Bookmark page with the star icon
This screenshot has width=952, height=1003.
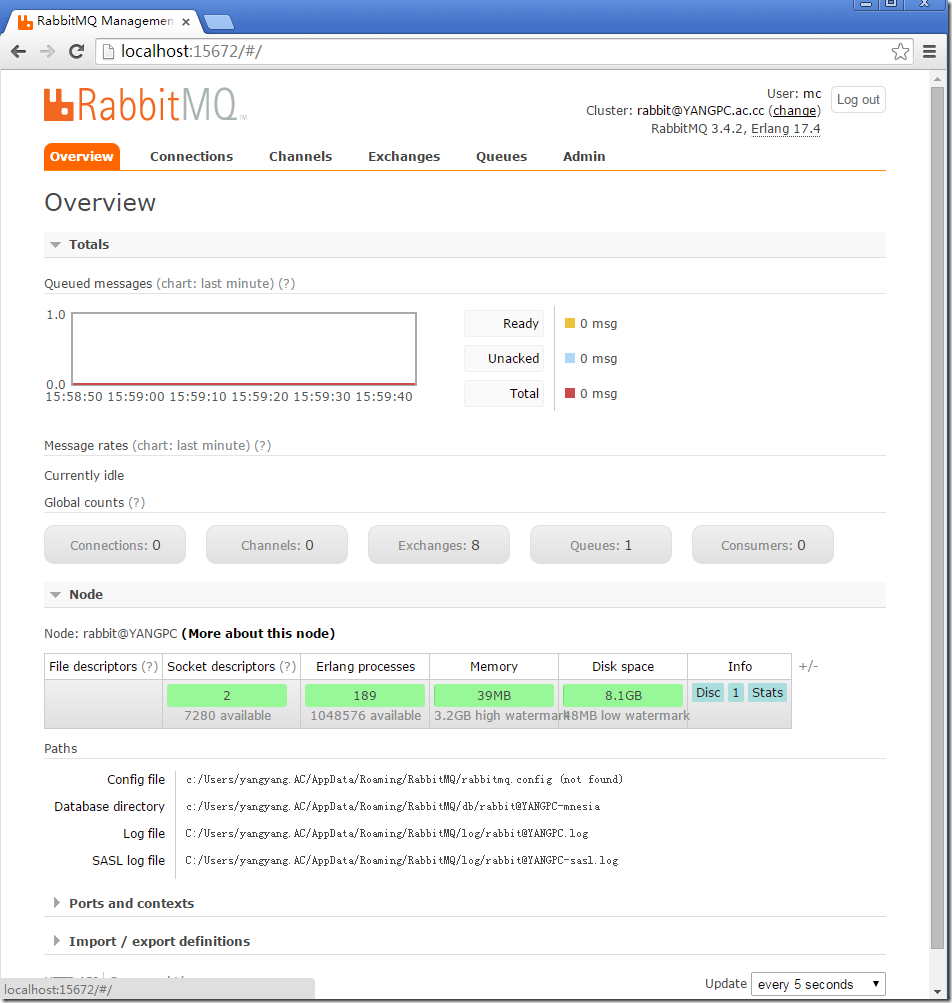[x=900, y=52]
